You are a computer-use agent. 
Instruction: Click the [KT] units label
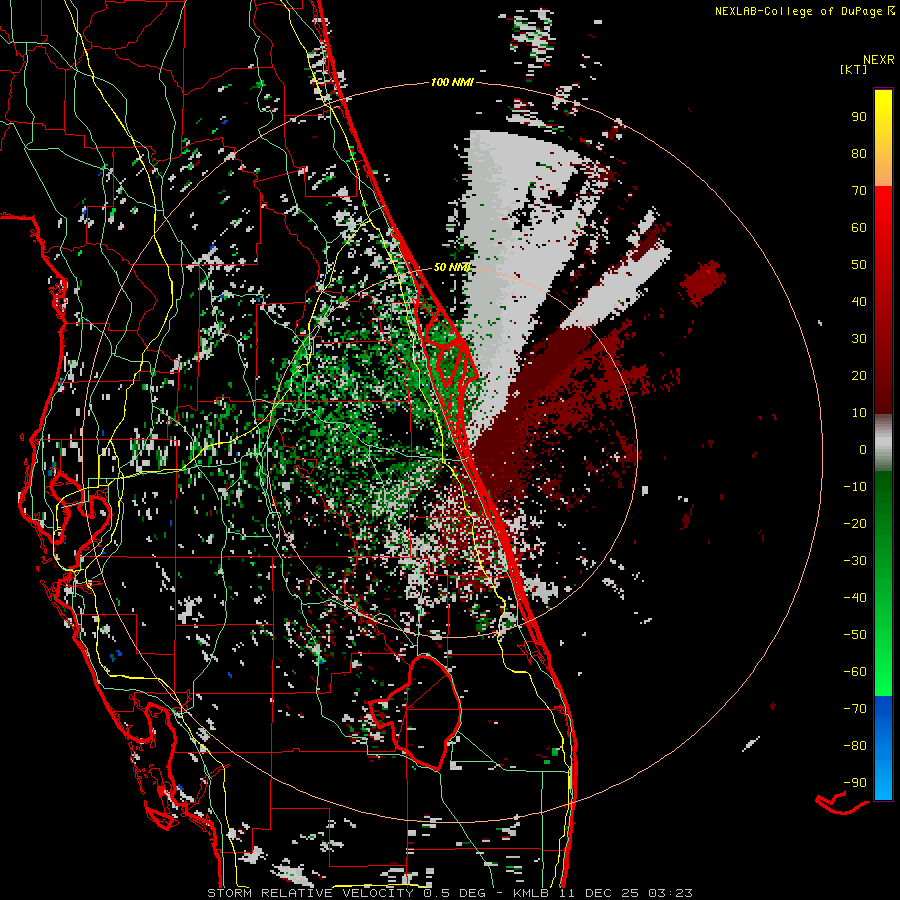click(x=853, y=69)
